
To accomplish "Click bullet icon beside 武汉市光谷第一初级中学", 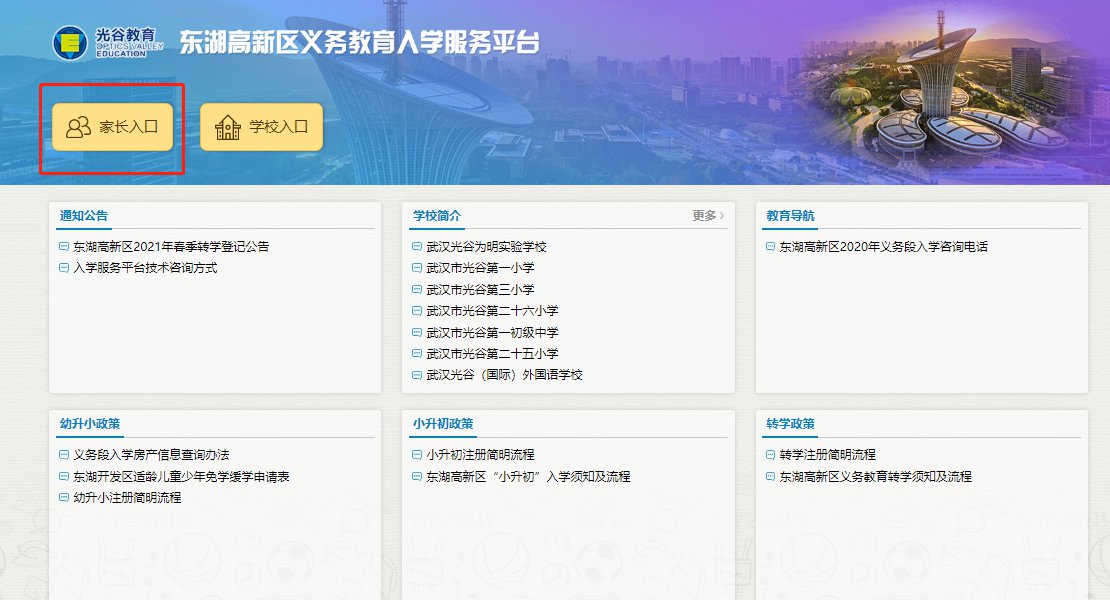I will pyautogui.click(x=417, y=332).
